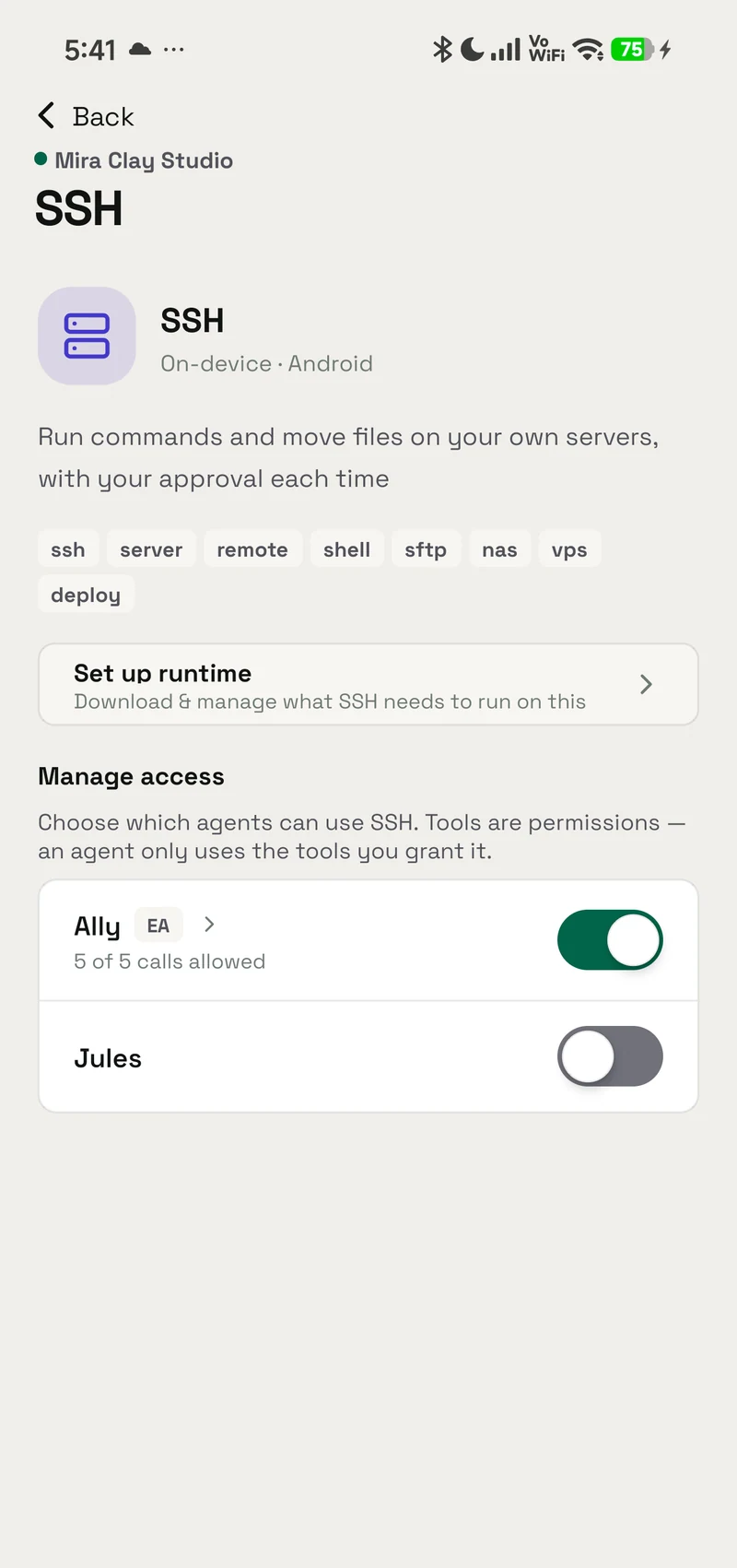
Task: Tap the VoWiFi status icon
Action: coord(546,49)
